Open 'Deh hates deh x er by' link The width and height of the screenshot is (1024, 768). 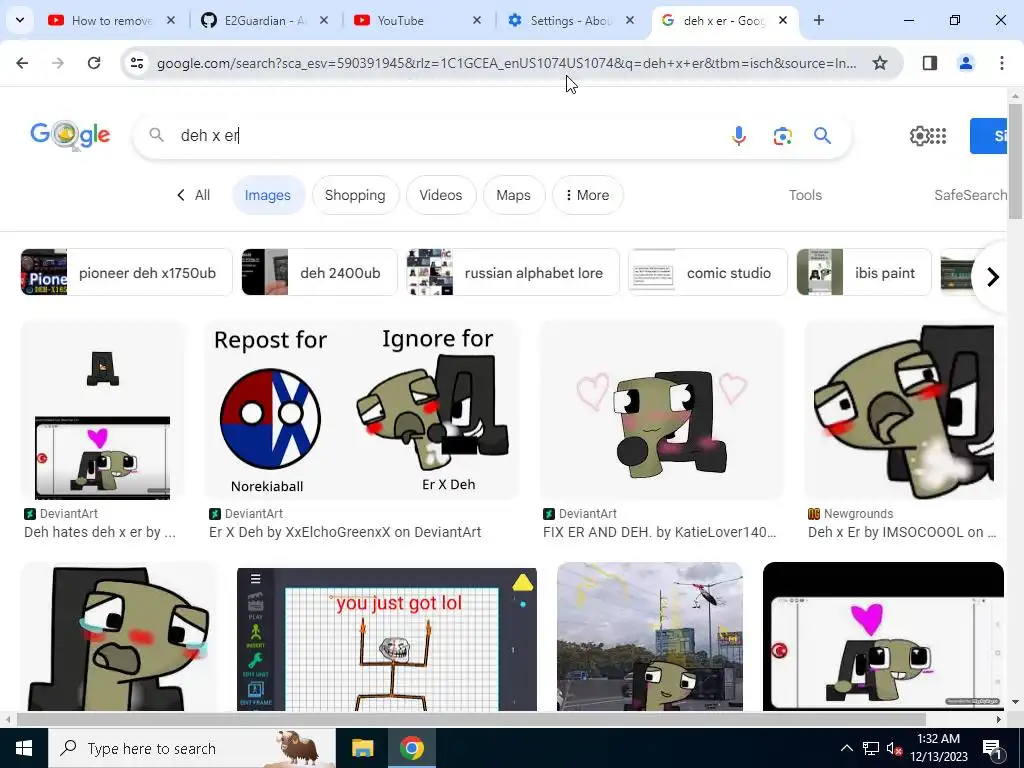click(x=100, y=532)
